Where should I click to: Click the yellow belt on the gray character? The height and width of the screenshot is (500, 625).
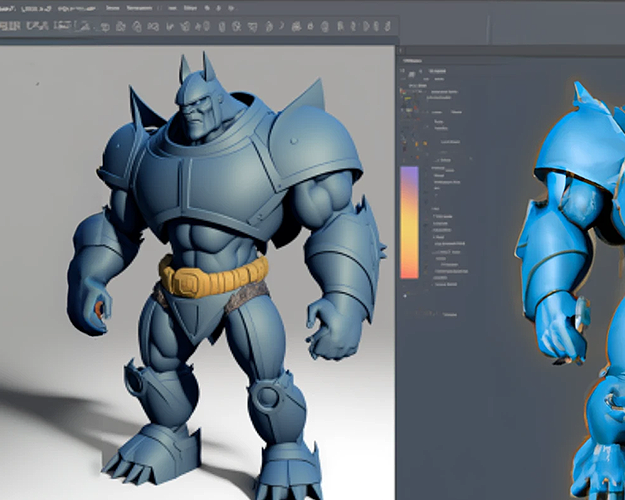tap(214, 276)
